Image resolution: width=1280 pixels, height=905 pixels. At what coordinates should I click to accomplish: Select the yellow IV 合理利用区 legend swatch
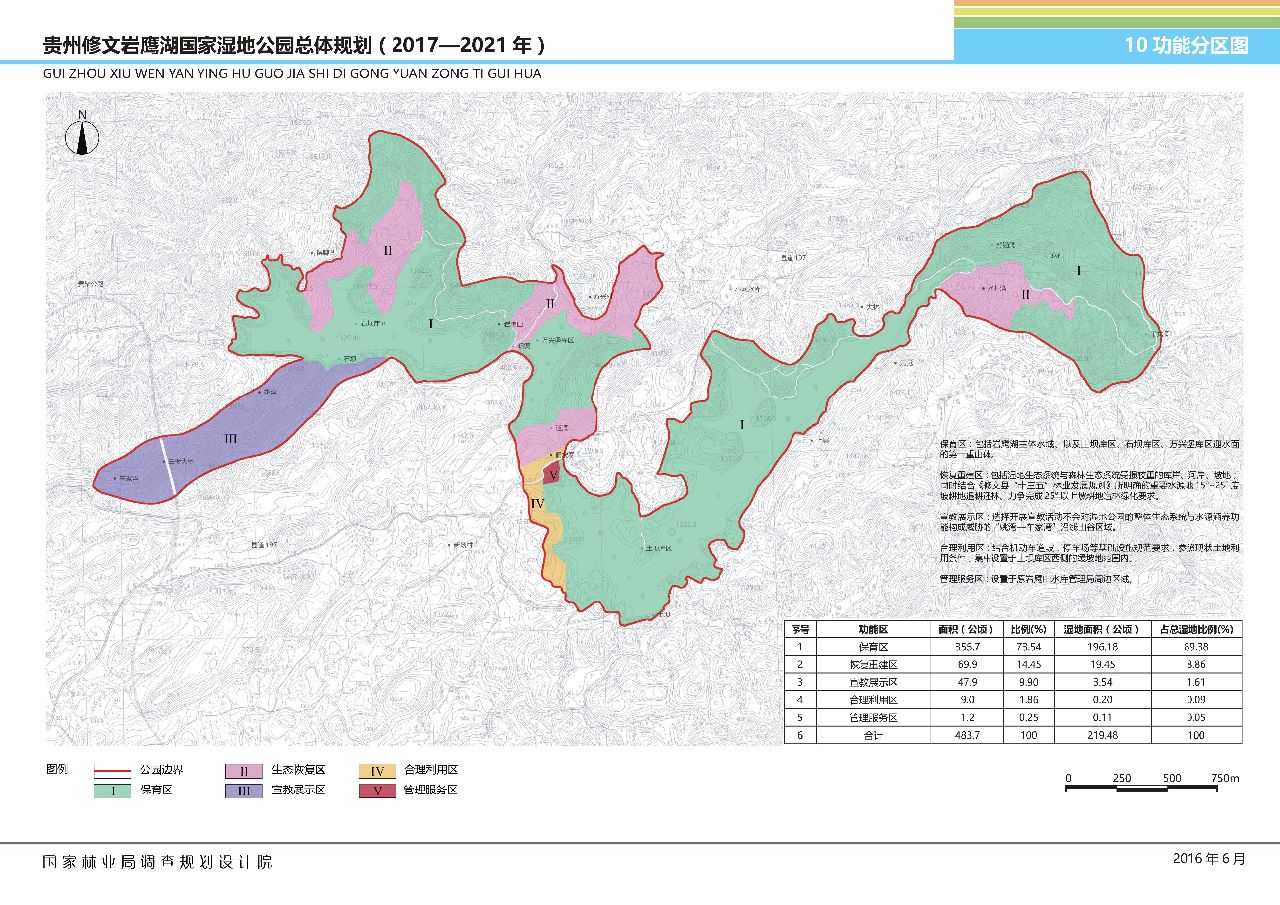pos(376,771)
